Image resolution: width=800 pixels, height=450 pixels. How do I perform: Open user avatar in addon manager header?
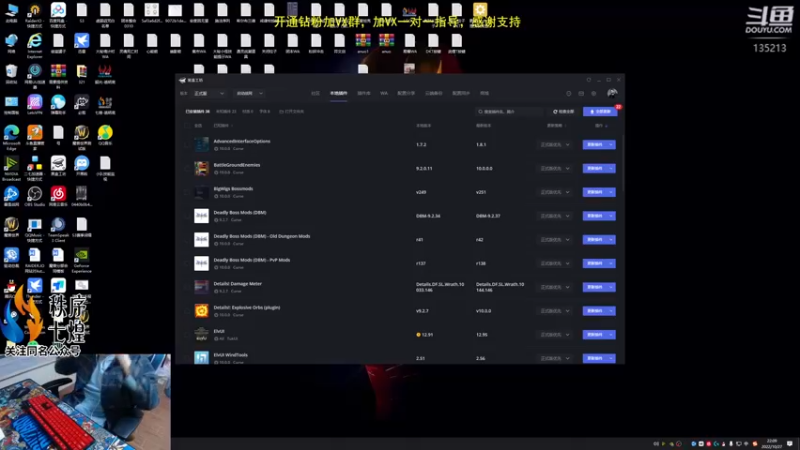612,93
